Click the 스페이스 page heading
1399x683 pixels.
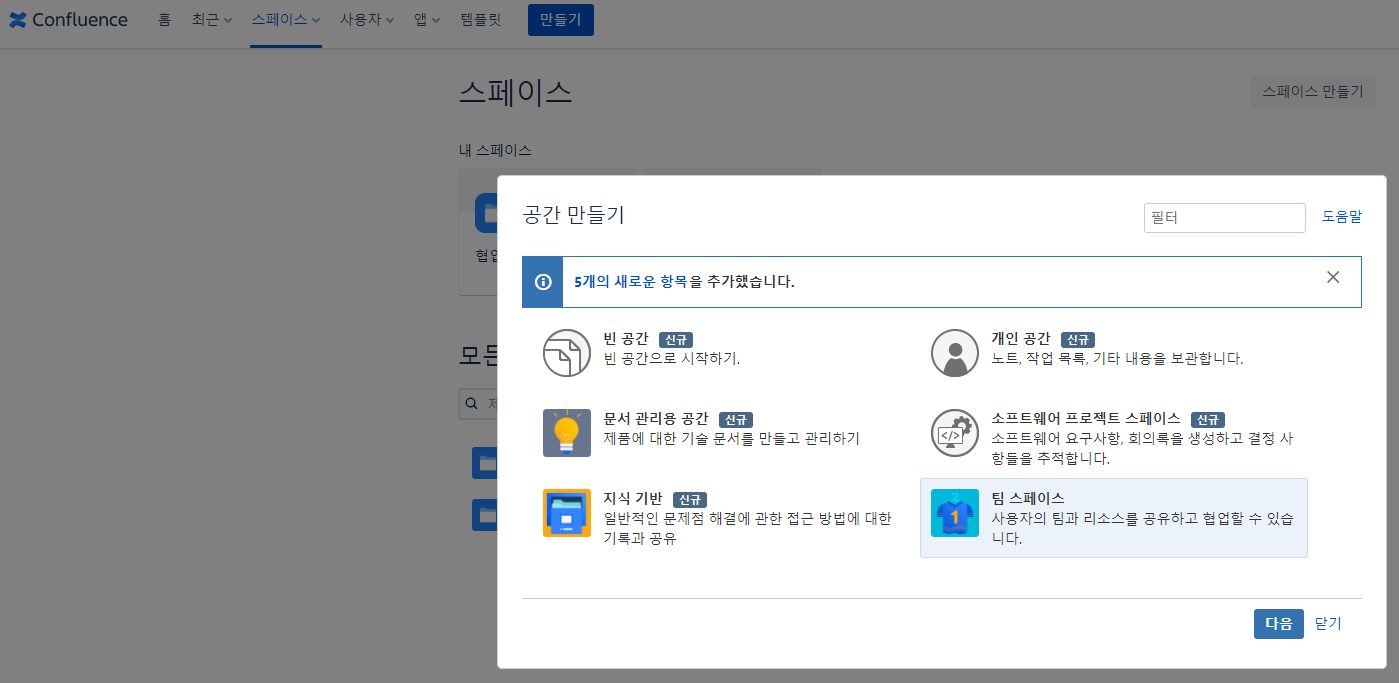(x=515, y=92)
